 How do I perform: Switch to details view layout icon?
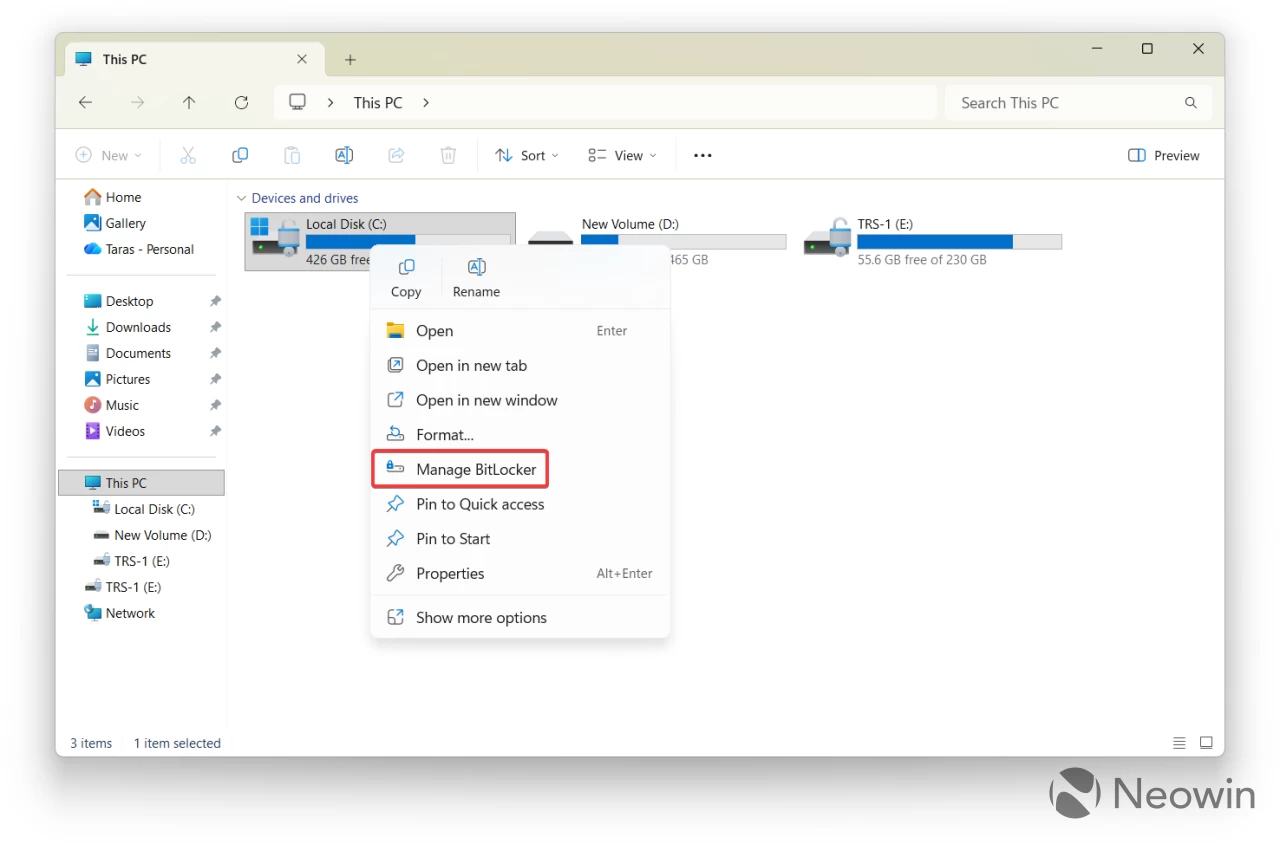(1180, 743)
